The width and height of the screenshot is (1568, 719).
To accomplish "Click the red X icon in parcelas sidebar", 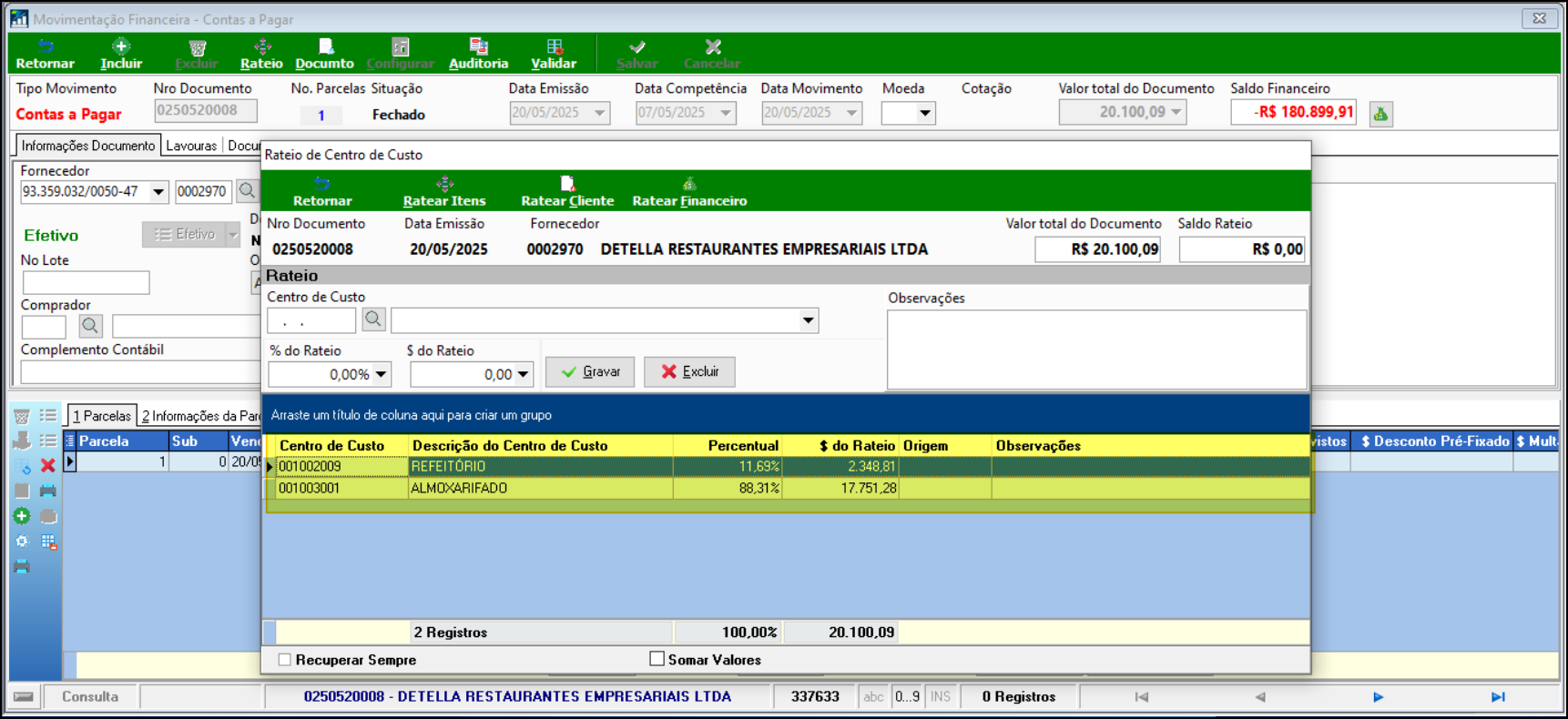I will (48, 465).
